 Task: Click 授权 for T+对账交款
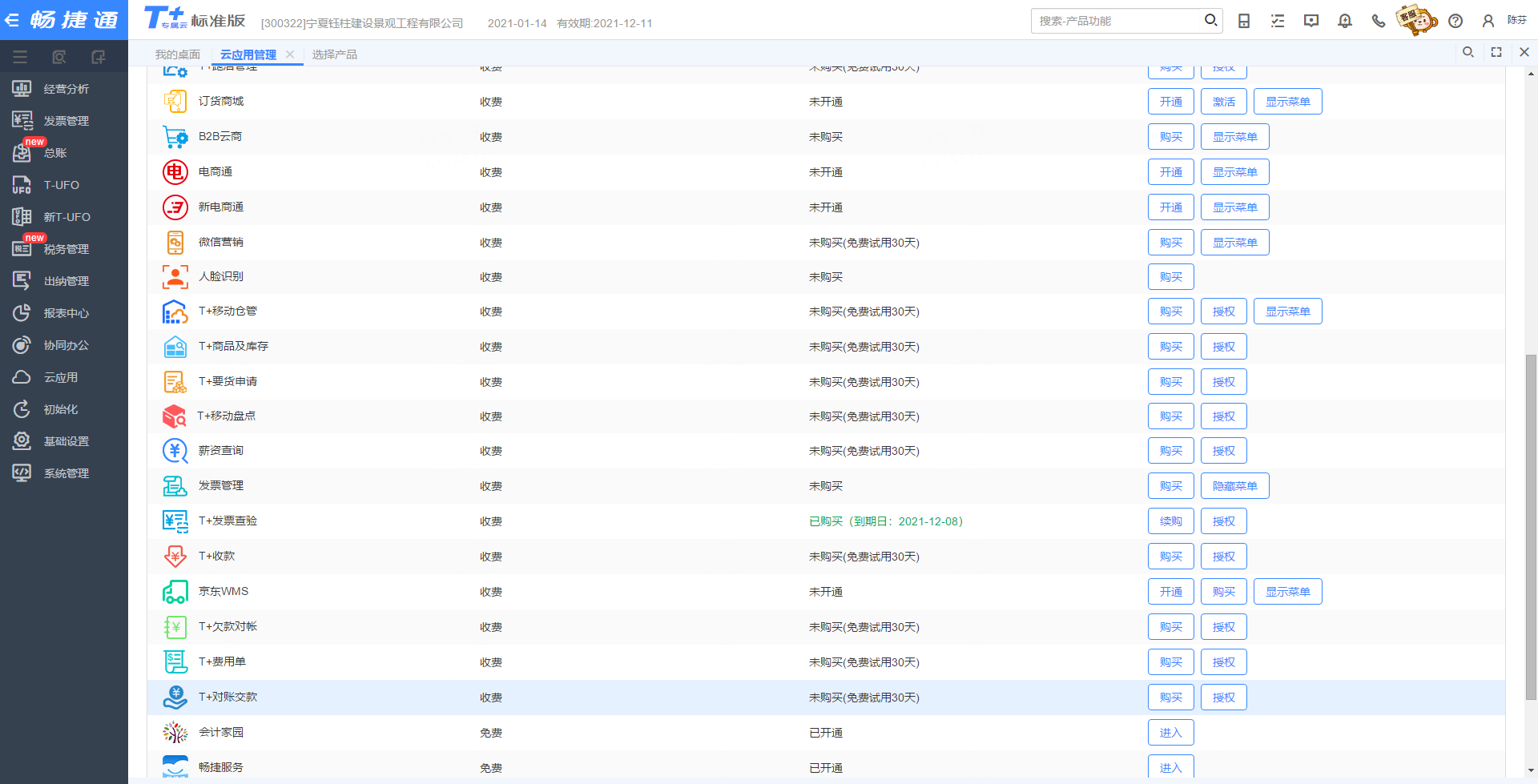click(x=1224, y=698)
